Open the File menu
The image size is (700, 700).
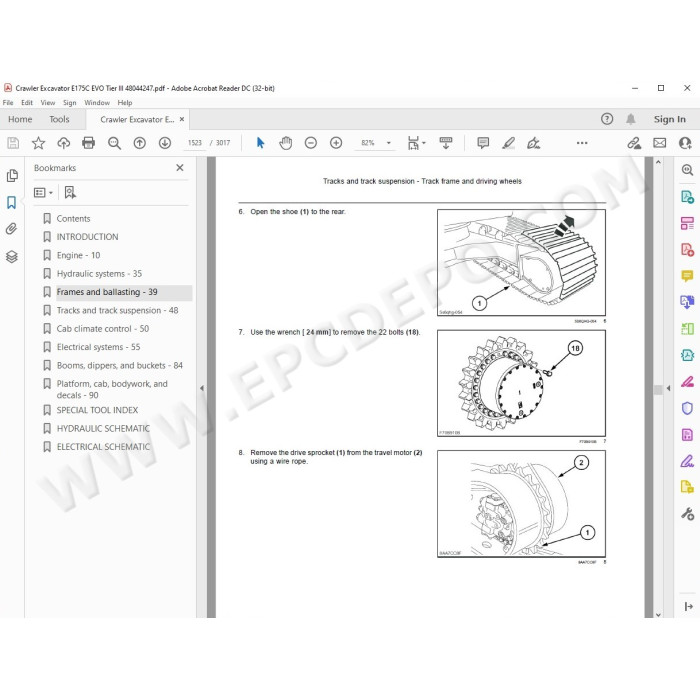click(8, 103)
